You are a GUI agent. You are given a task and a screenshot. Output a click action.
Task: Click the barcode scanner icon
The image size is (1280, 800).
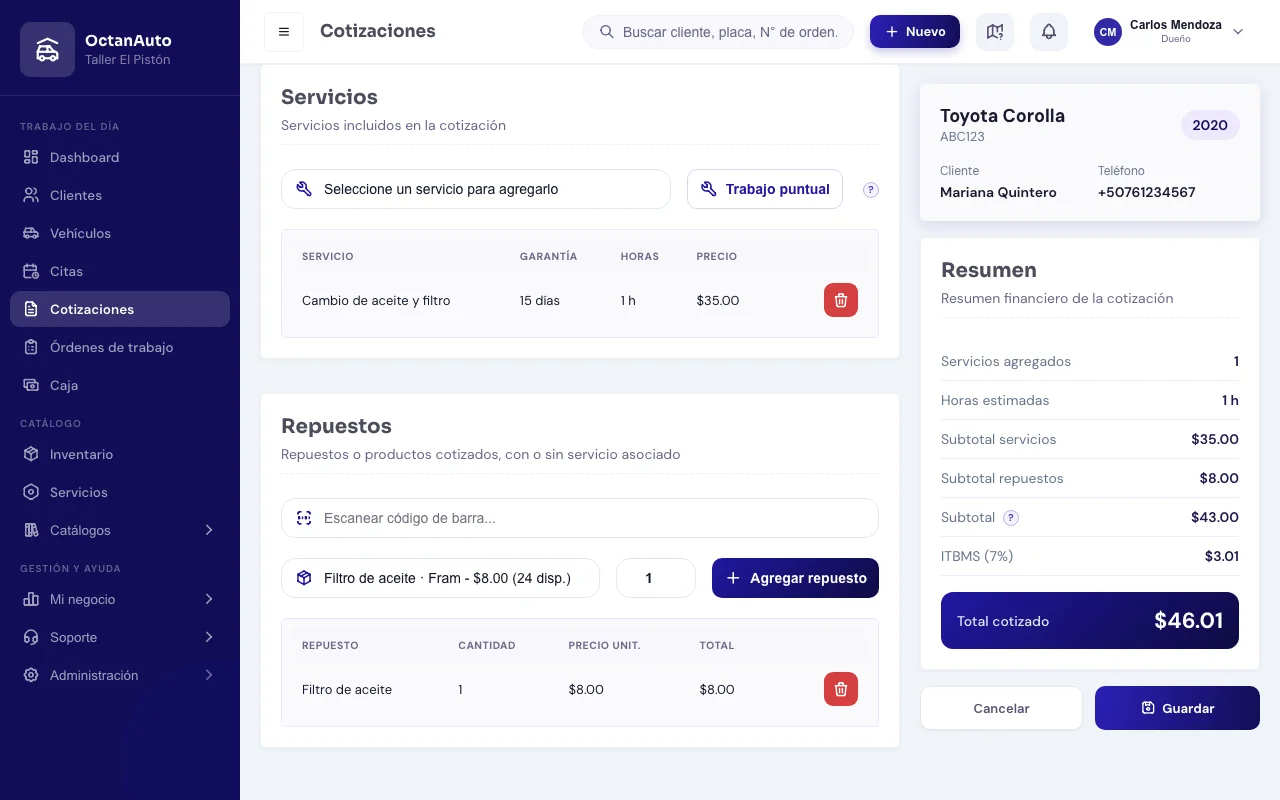(304, 518)
